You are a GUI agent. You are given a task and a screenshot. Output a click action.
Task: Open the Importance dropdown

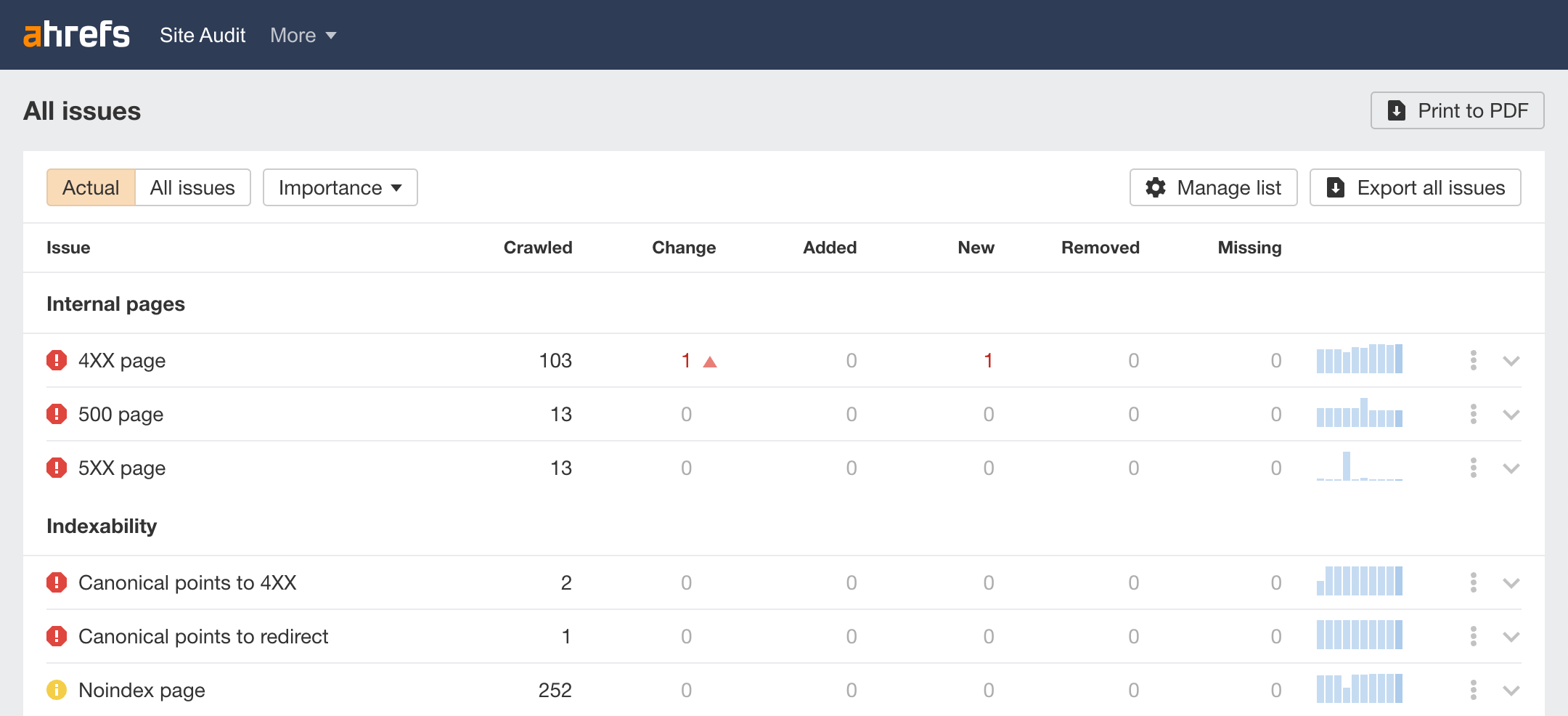coord(340,187)
